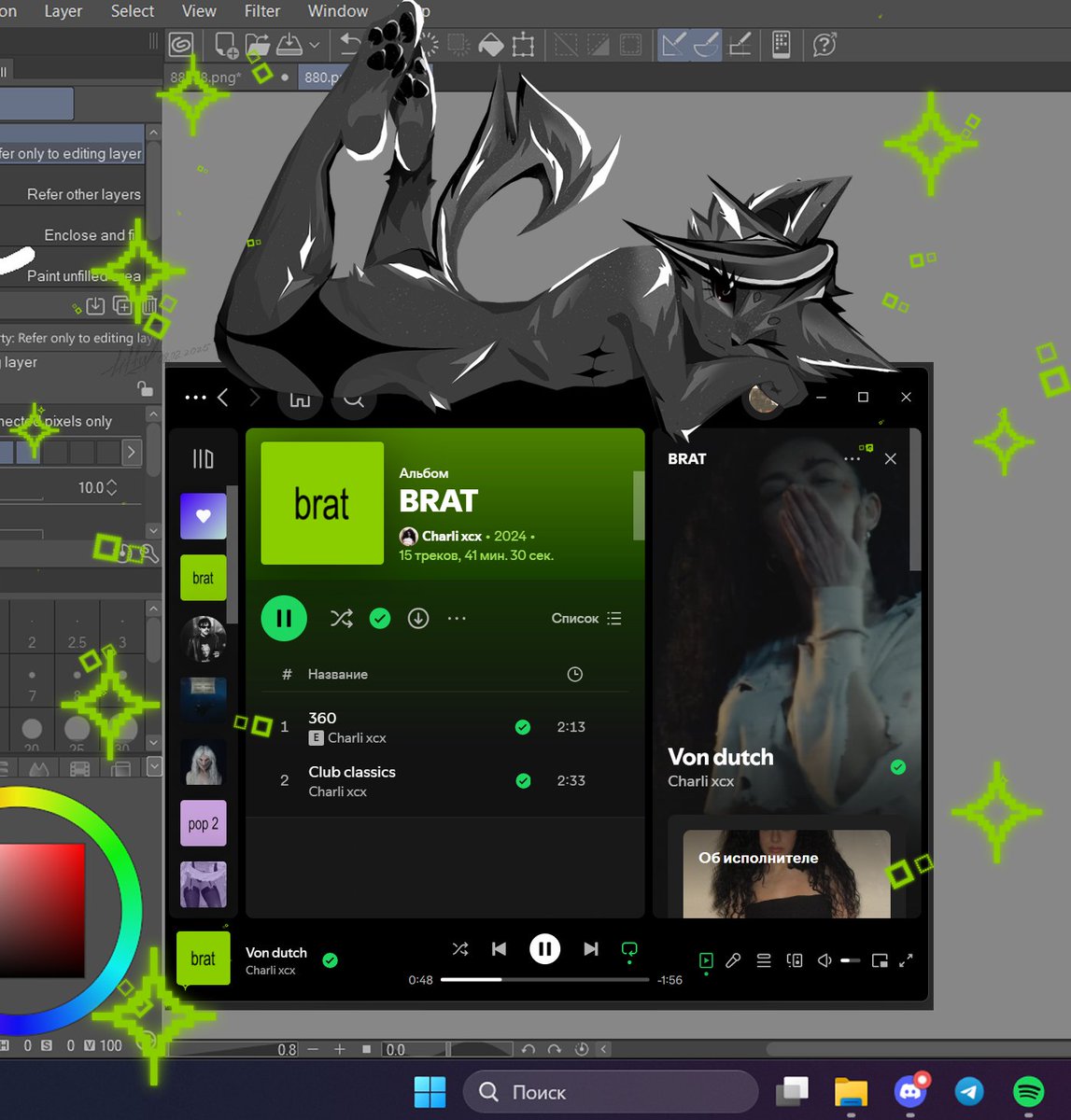Screen dimensions: 1071x1120
Task: Toggle the tool property lock icon
Action: [145, 388]
